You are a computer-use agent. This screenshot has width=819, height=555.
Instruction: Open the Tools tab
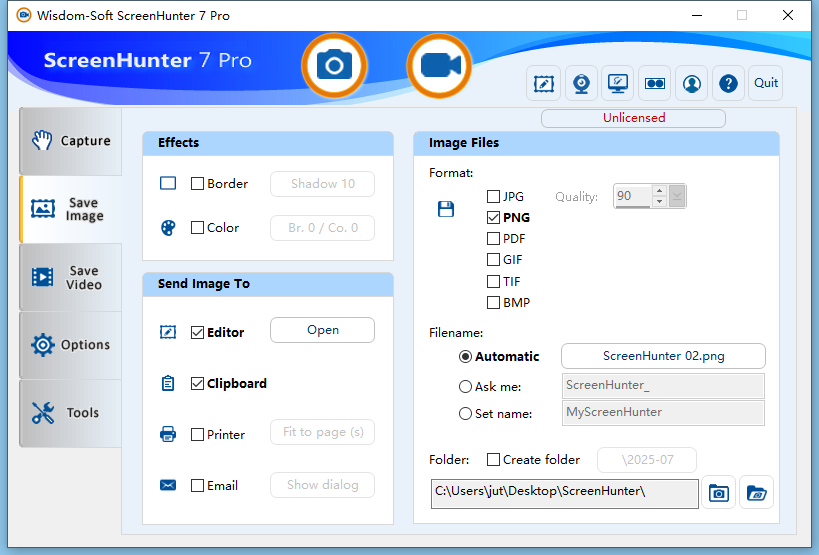(71, 413)
